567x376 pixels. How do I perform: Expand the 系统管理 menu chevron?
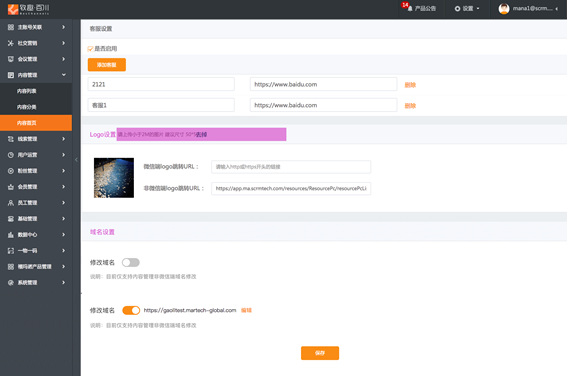pos(64,282)
